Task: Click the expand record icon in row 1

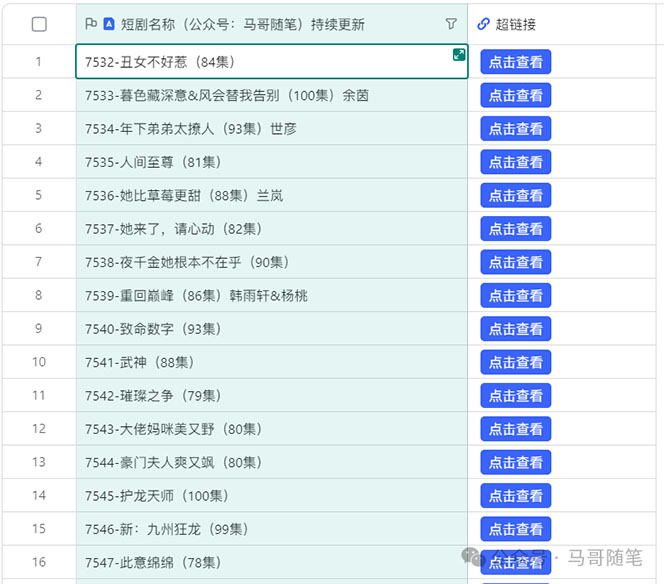Action: [x=458, y=55]
